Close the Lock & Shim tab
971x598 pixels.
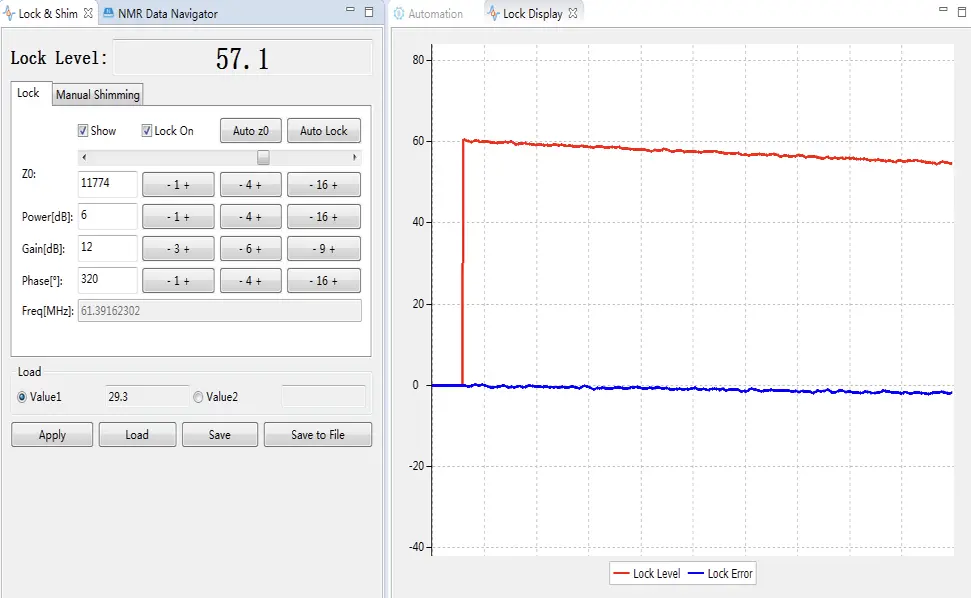click(x=88, y=14)
